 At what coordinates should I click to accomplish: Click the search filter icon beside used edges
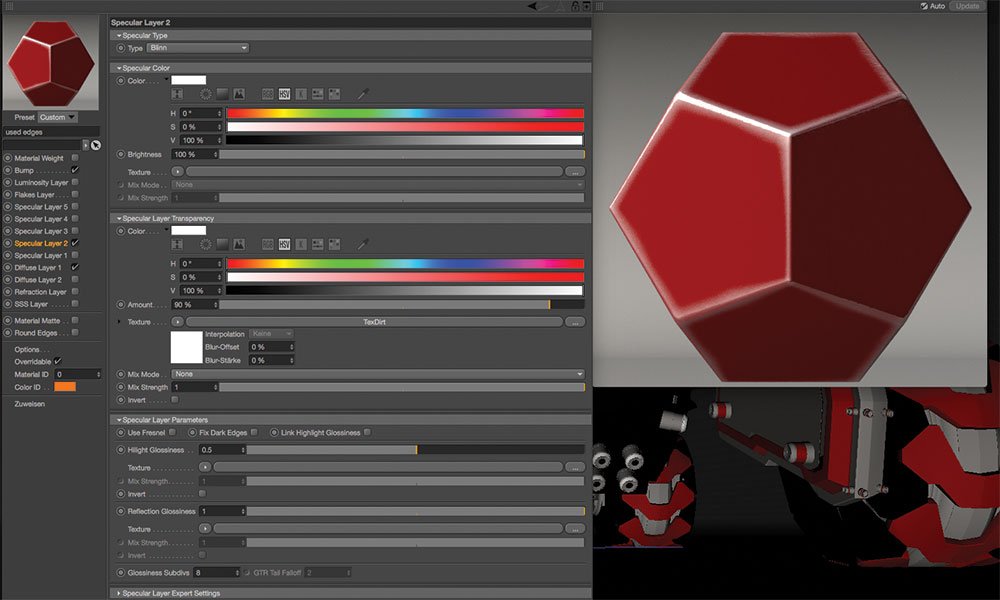click(96, 145)
